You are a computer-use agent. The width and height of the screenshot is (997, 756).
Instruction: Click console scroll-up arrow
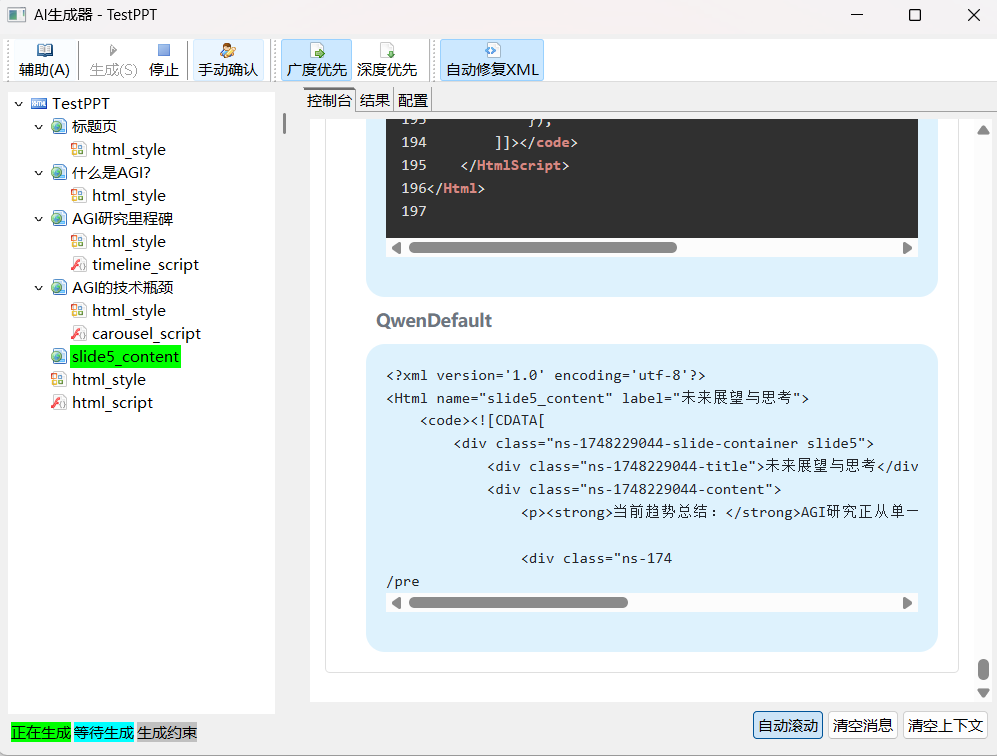983,130
